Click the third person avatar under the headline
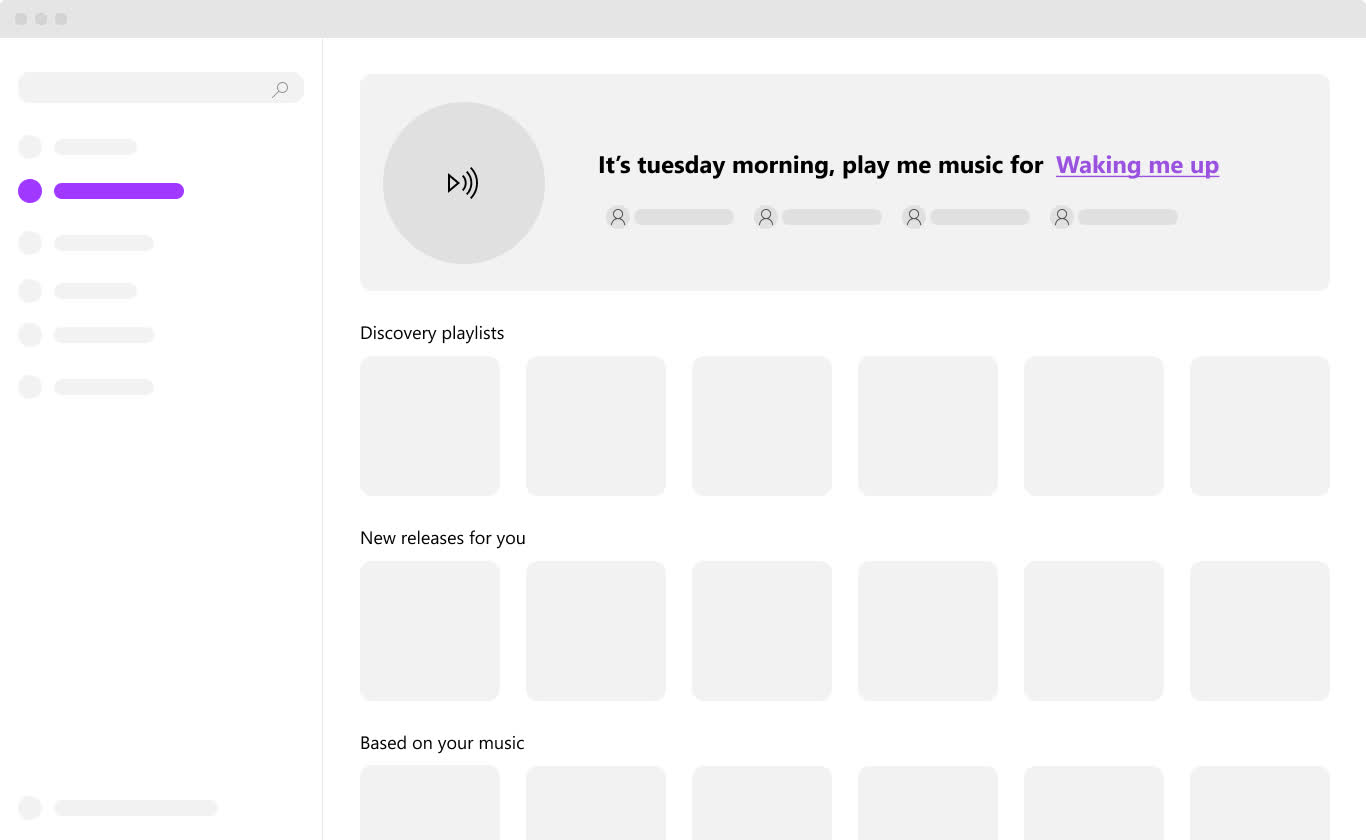 914,217
